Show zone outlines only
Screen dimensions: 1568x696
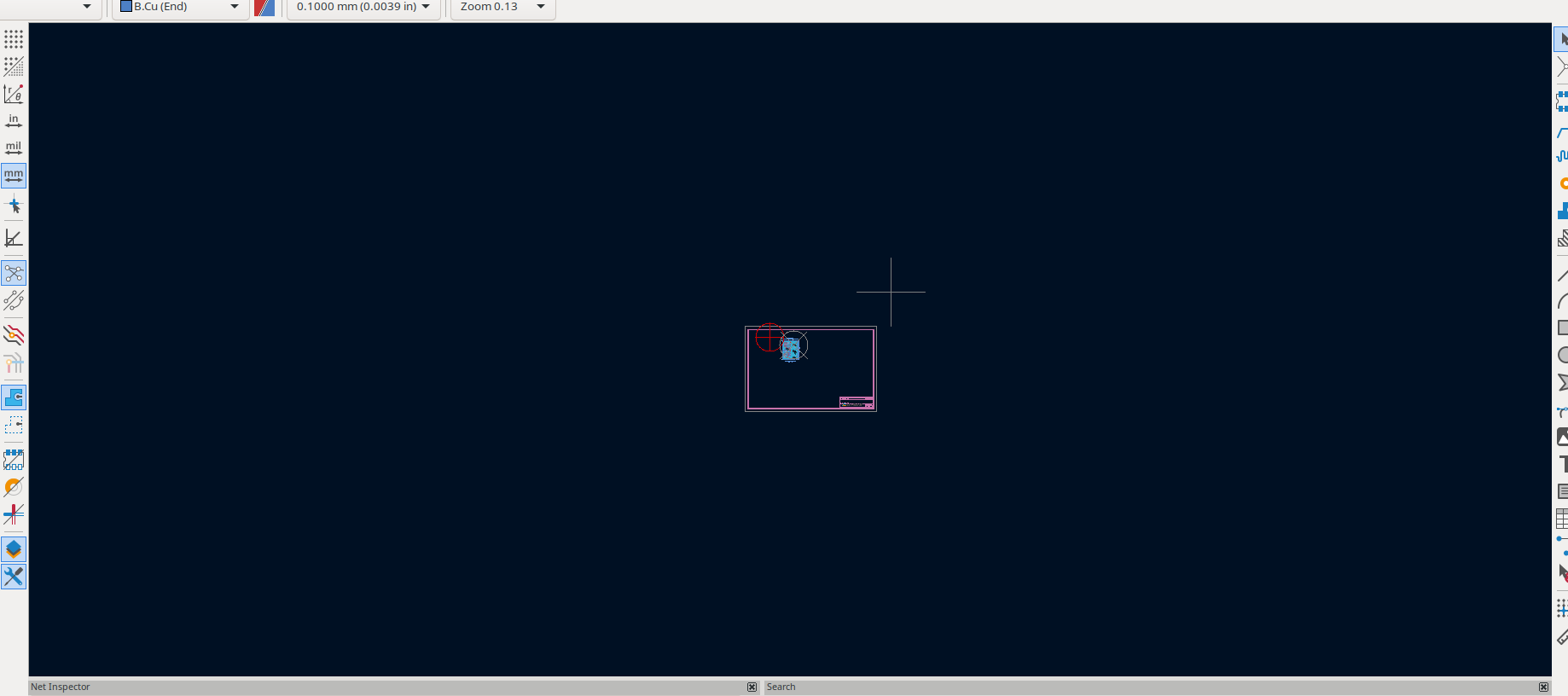[14, 425]
